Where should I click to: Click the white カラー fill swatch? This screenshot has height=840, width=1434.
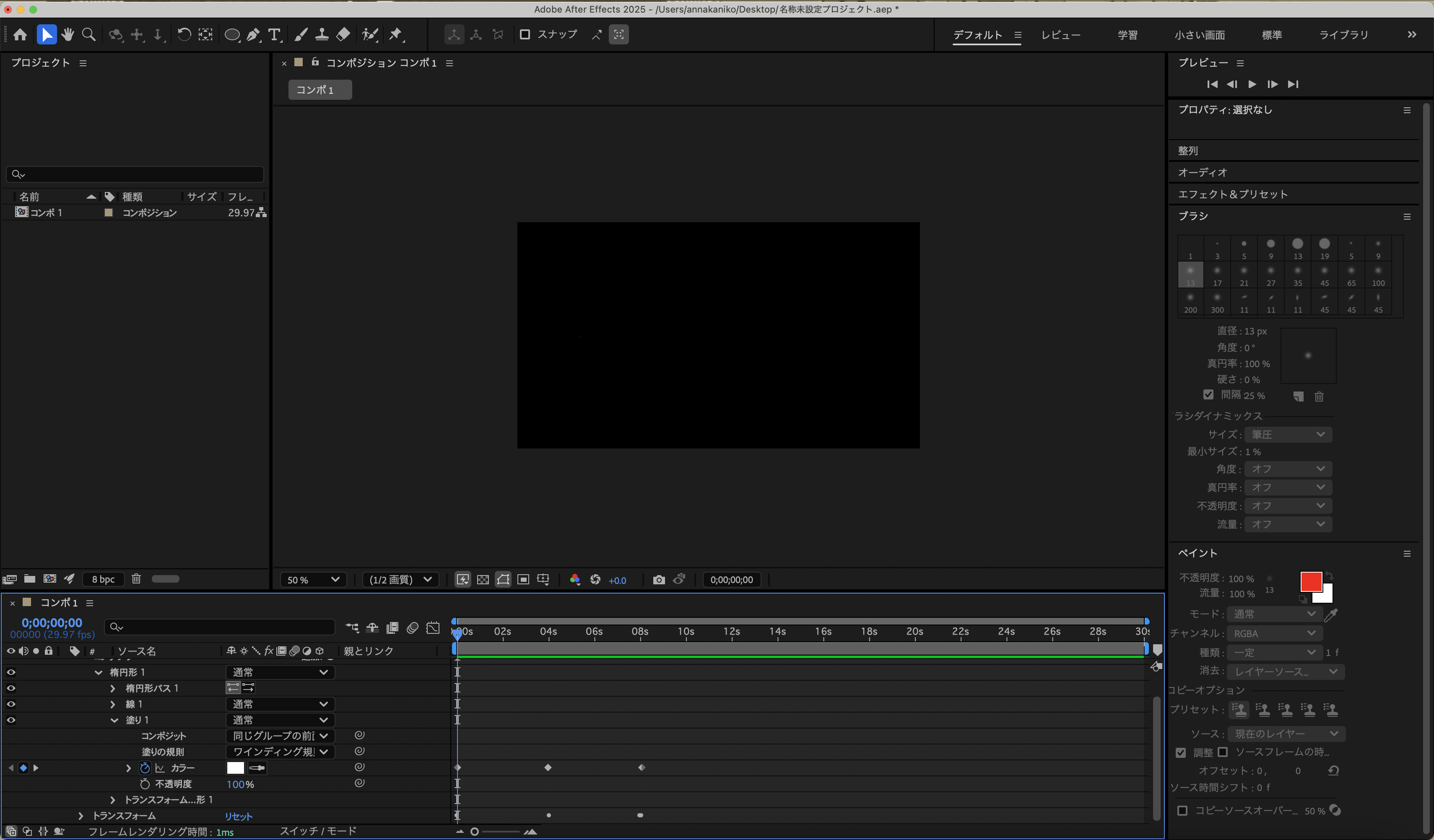coord(235,768)
